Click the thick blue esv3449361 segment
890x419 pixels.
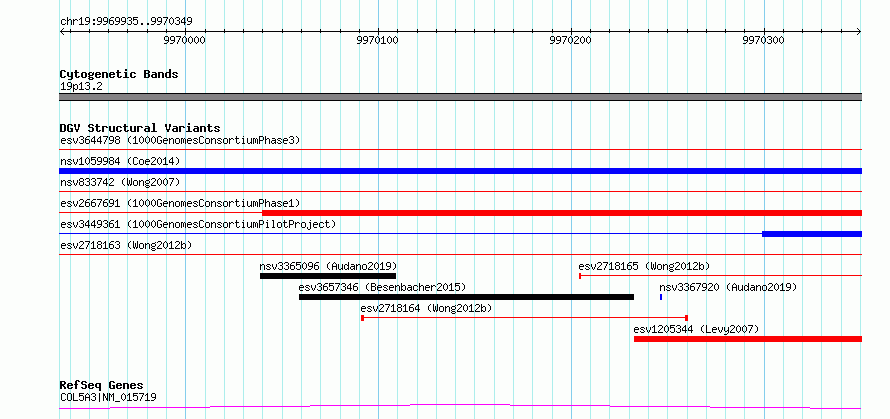click(812, 234)
